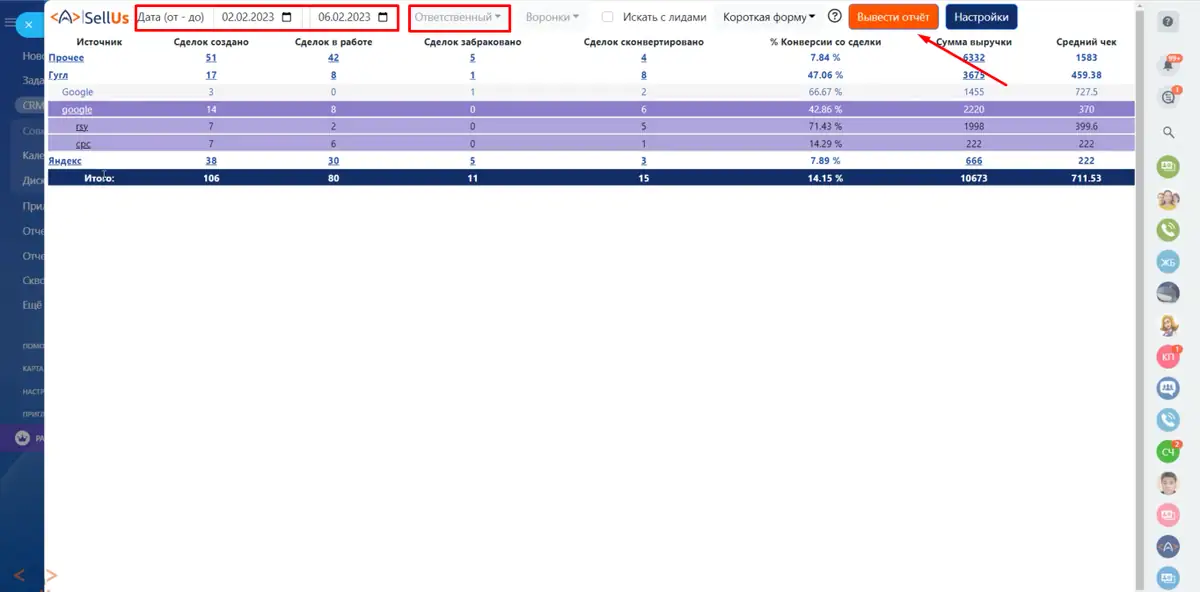Open notifications bell with 99+ badge
The width and height of the screenshot is (1200, 592).
tap(1168, 64)
